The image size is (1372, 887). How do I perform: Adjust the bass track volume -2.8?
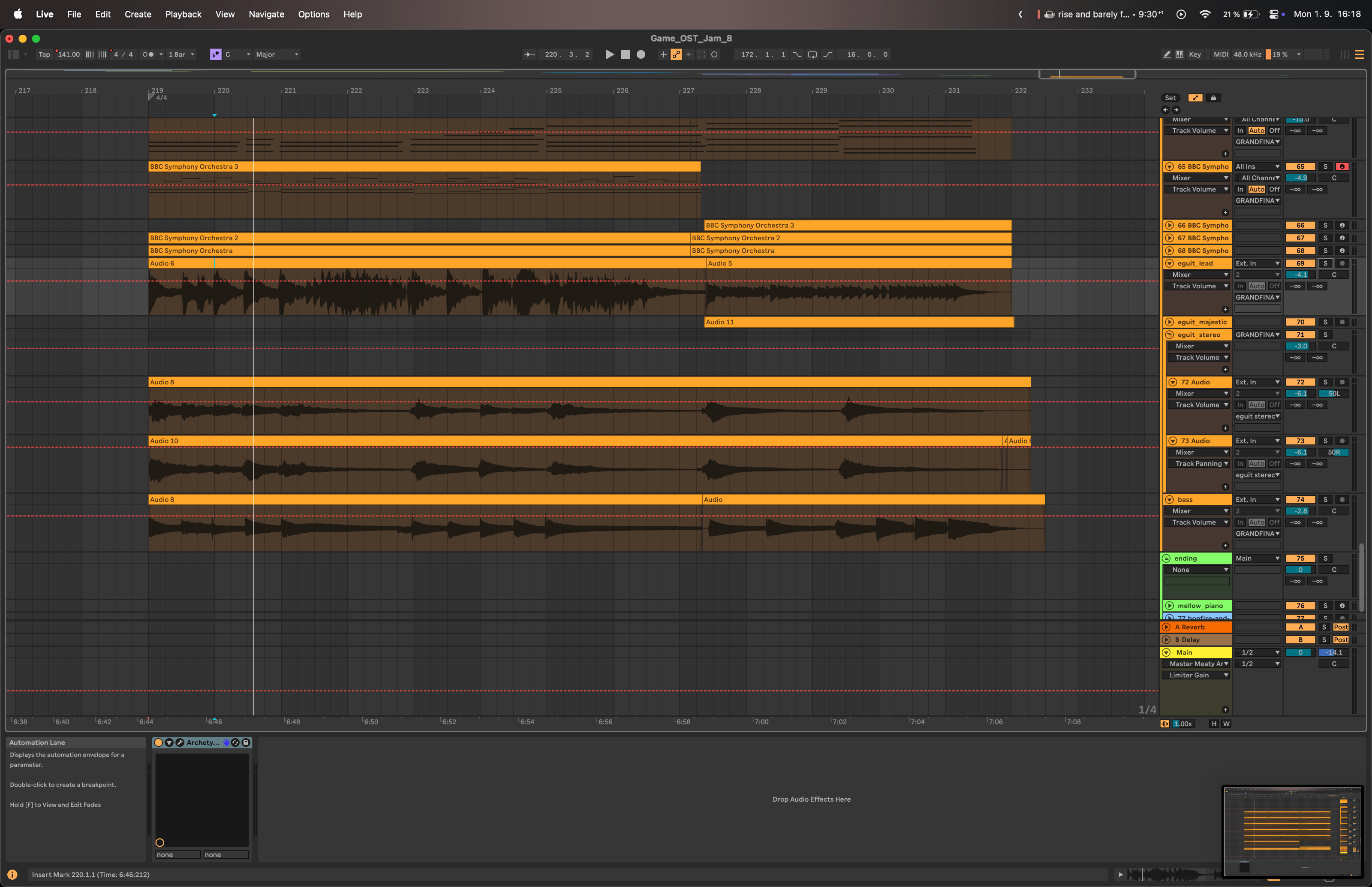tap(1300, 511)
